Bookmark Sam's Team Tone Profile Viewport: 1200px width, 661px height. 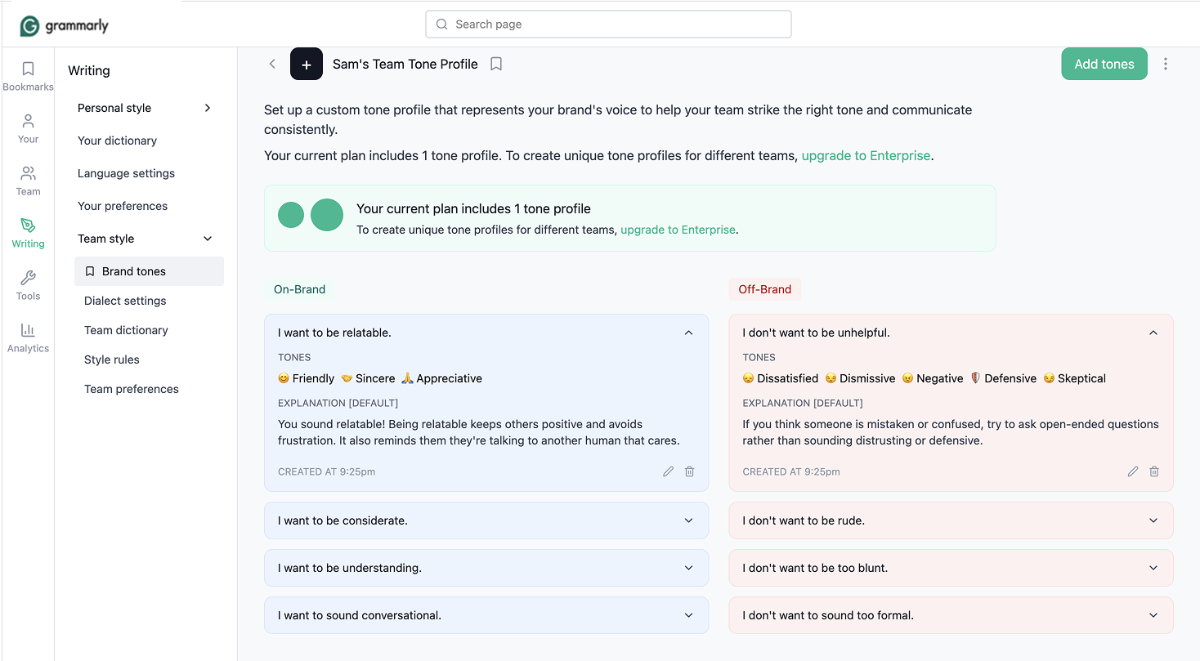click(x=495, y=63)
